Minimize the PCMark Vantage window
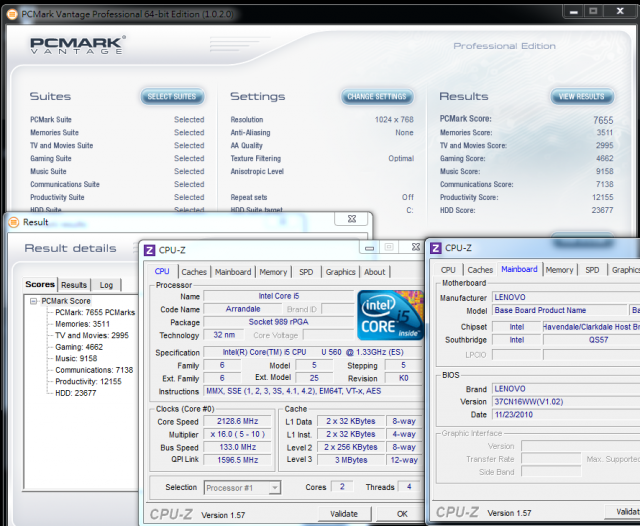This screenshot has width=640, height=526. coord(573,11)
